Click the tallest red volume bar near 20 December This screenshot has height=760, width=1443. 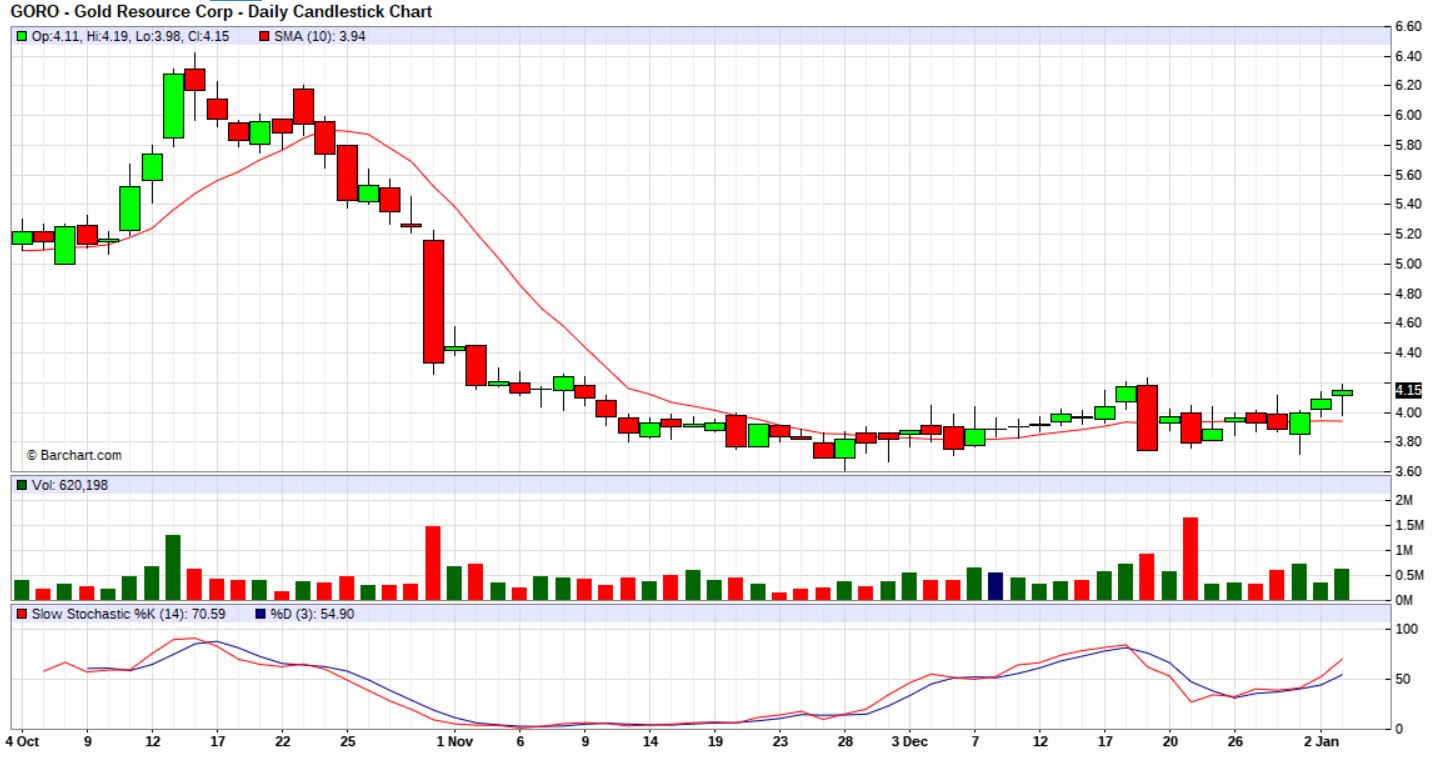(x=1190, y=559)
